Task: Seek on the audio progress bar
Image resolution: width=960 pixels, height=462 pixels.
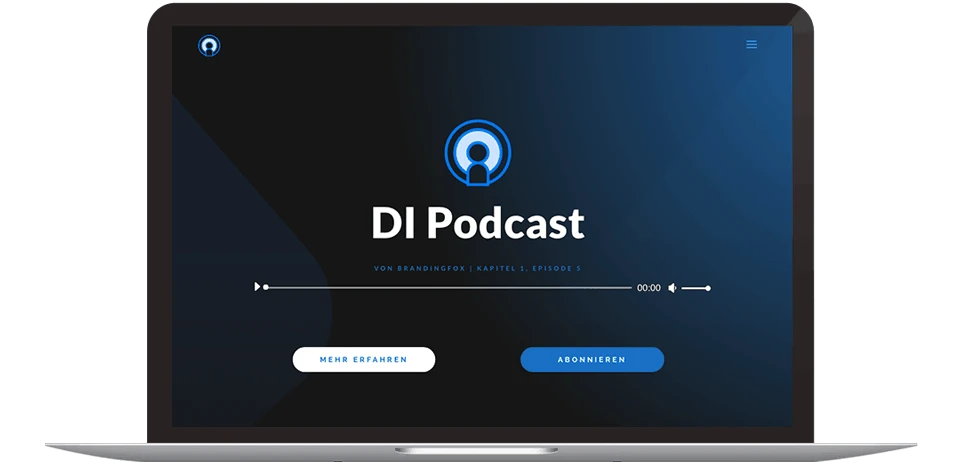Action: tap(448, 287)
